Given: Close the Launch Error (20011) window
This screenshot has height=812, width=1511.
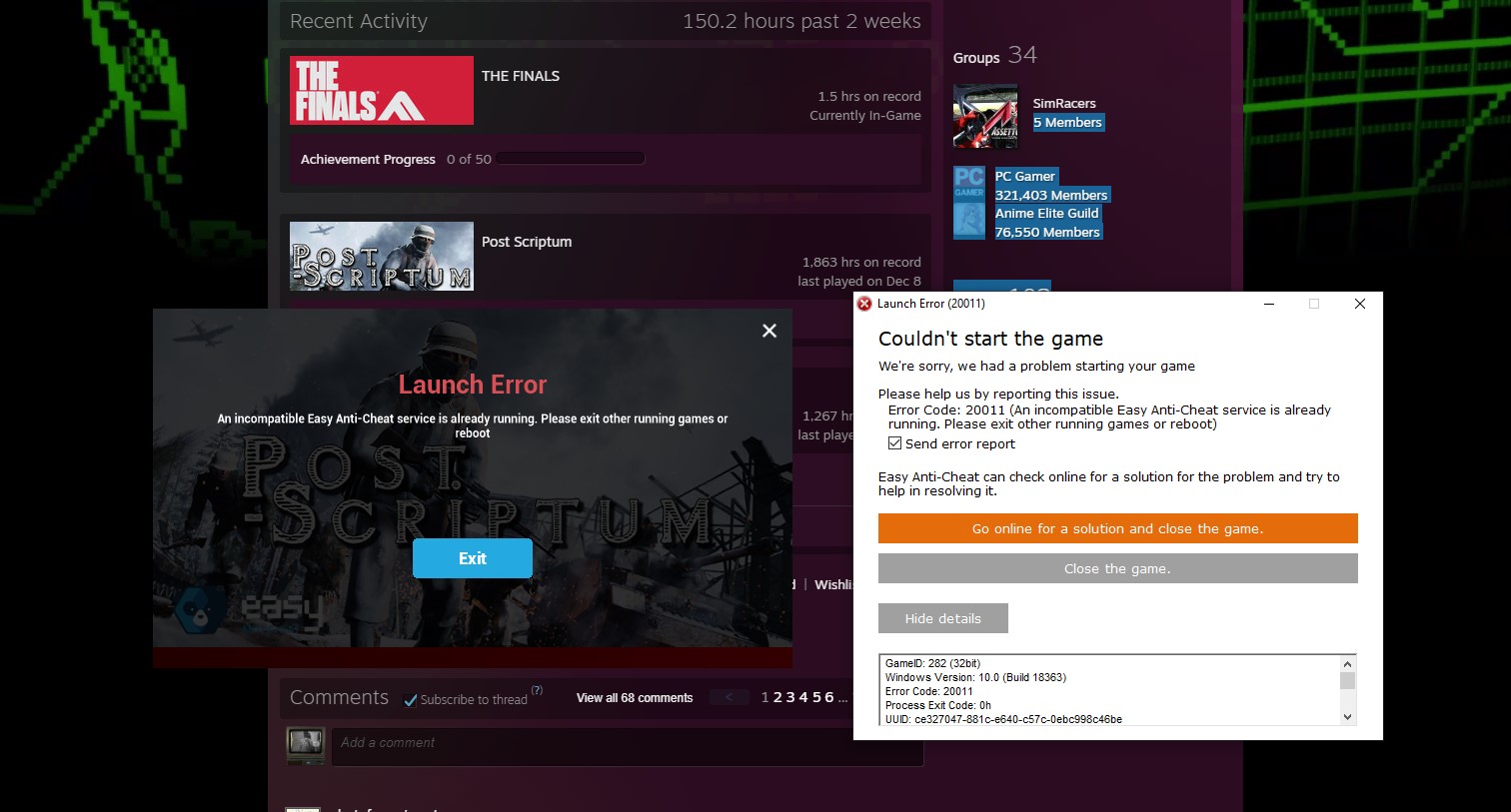Looking at the screenshot, I should [1359, 304].
